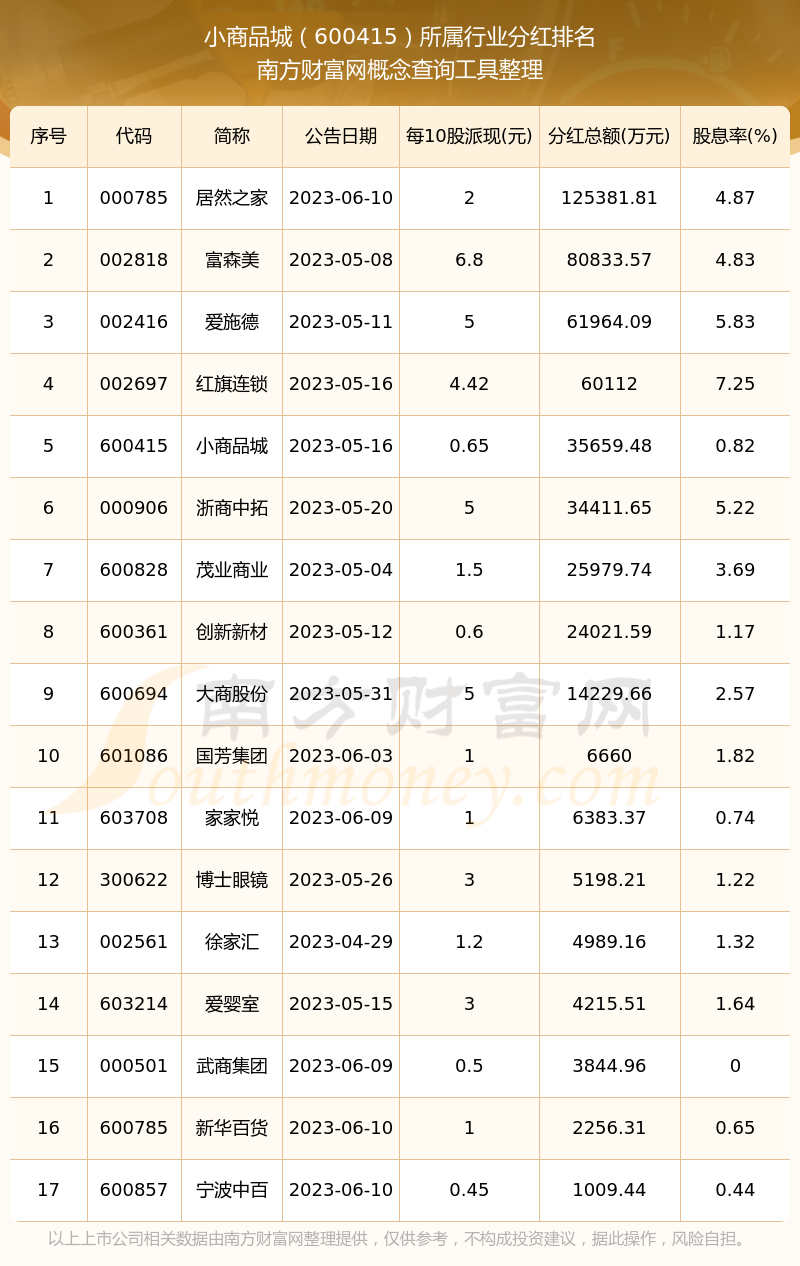Click the 大商股份 name cell

click(x=232, y=694)
